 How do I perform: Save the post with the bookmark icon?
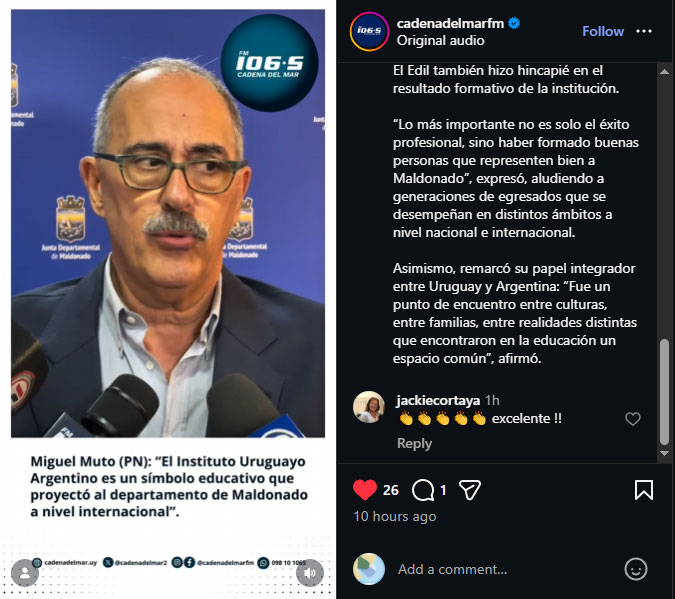pos(644,490)
